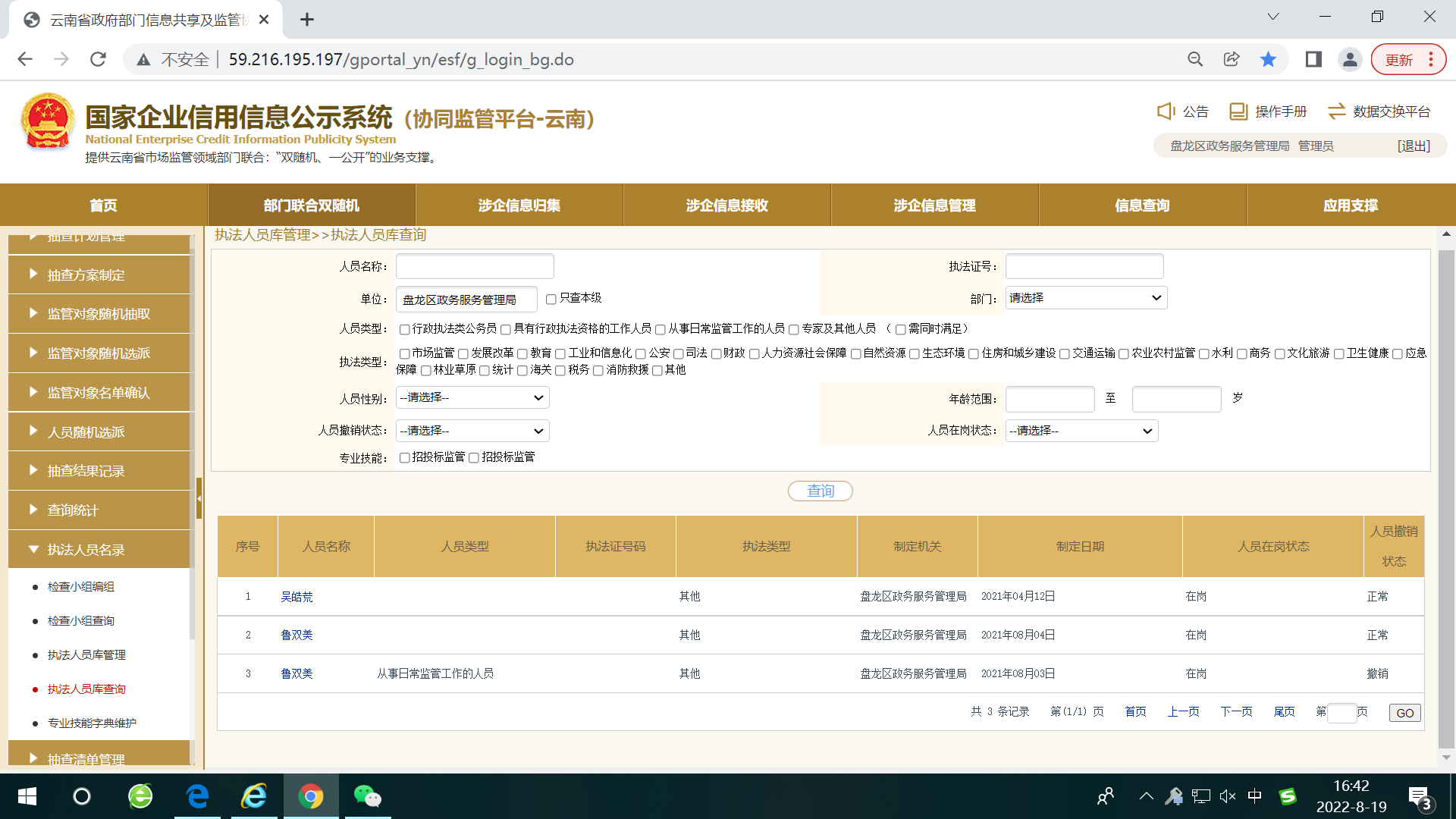Image resolution: width=1456 pixels, height=819 pixels.
Task: Focus the 人员名称 input field
Action: coord(475,266)
